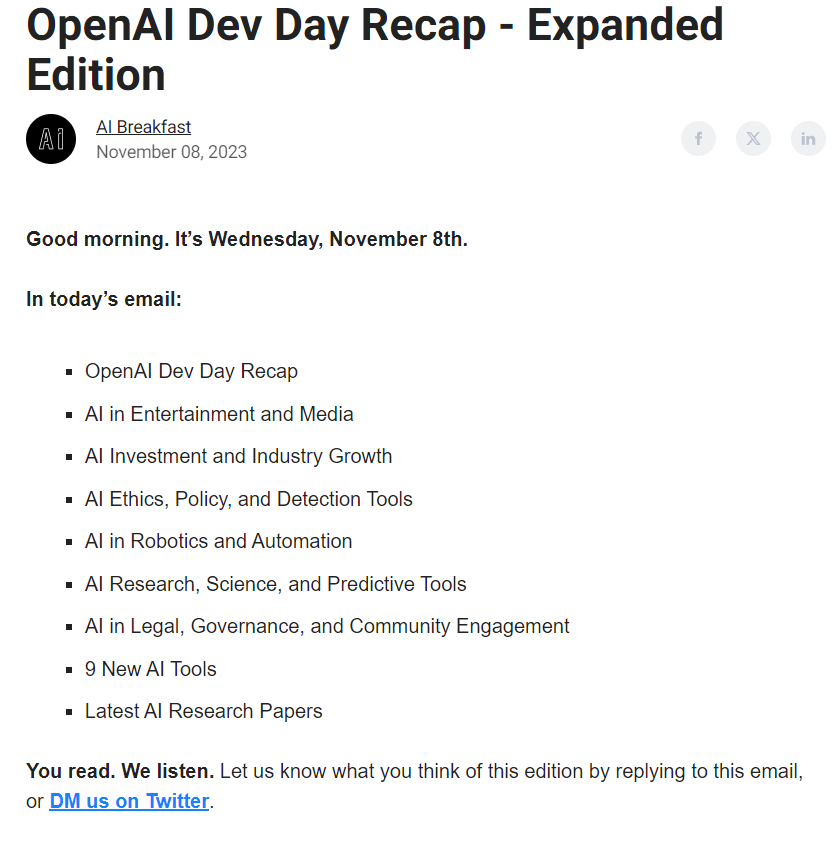Click the OpenAI Dev Day Recap headline
This screenshot has width=834, height=849.
(x=375, y=49)
